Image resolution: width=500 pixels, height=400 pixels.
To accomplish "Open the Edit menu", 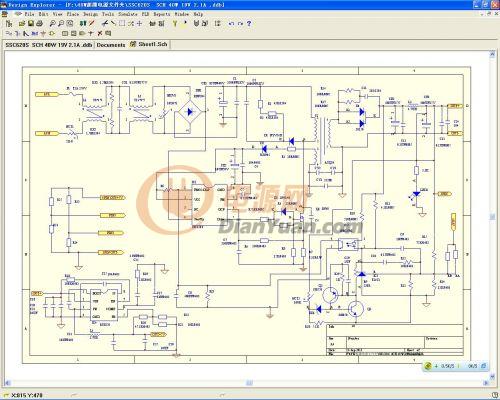I will (x=43, y=14).
